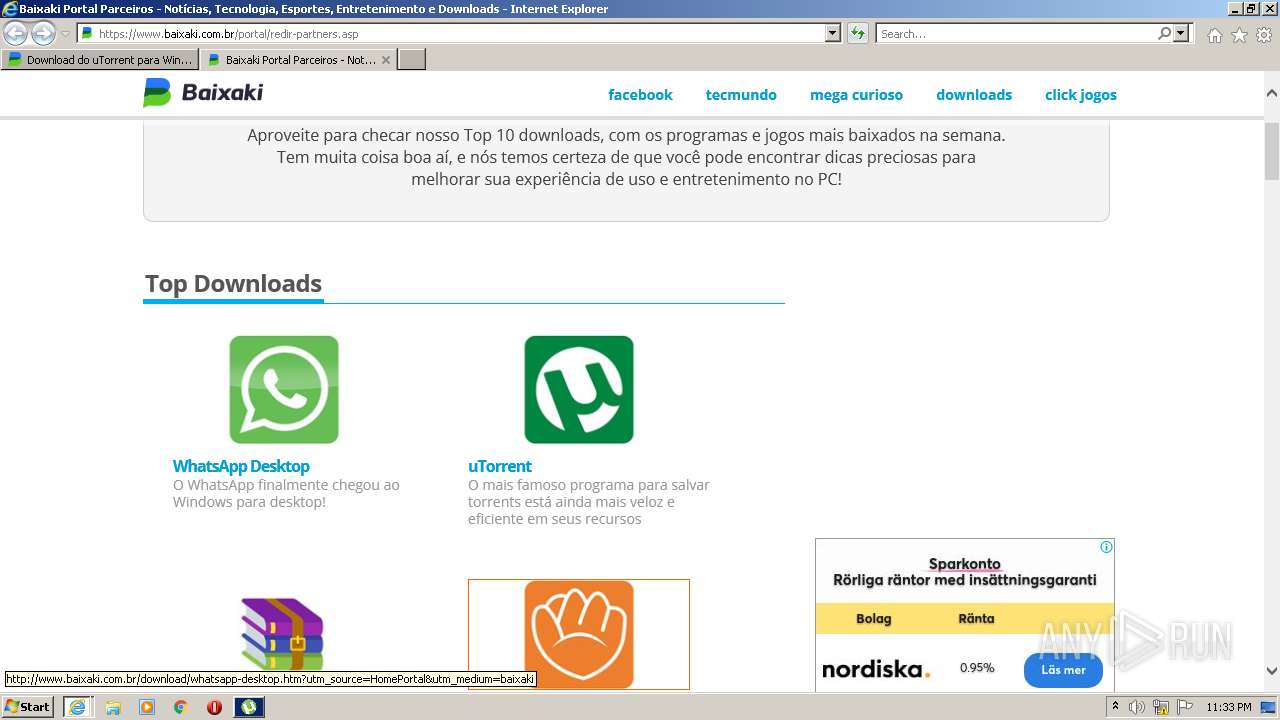
Task: Open the orange Ares glove icon
Action: pos(579,634)
